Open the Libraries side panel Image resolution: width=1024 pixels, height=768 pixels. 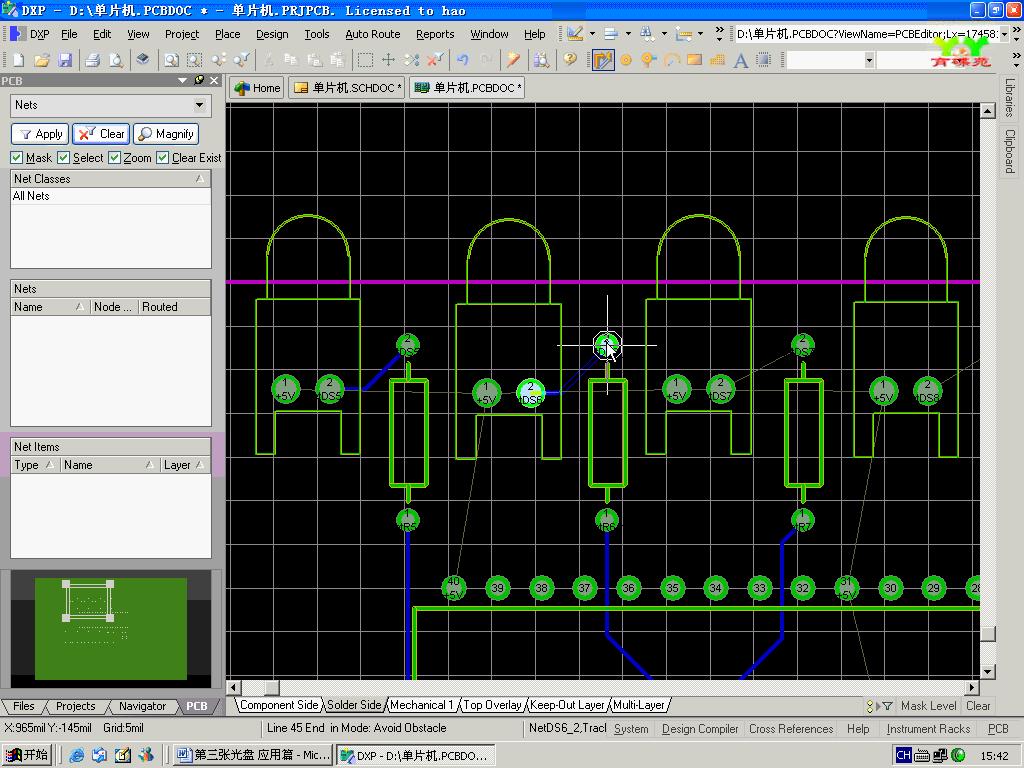pos(1010,98)
